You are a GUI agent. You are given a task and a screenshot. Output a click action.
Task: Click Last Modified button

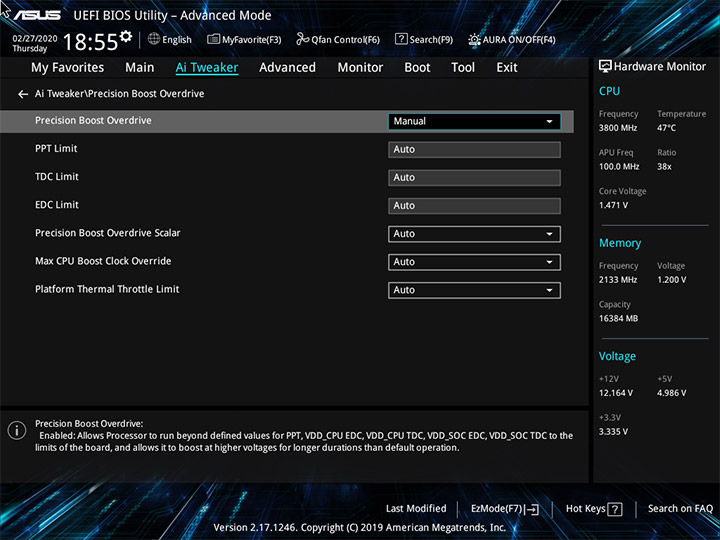click(x=416, y=508)
